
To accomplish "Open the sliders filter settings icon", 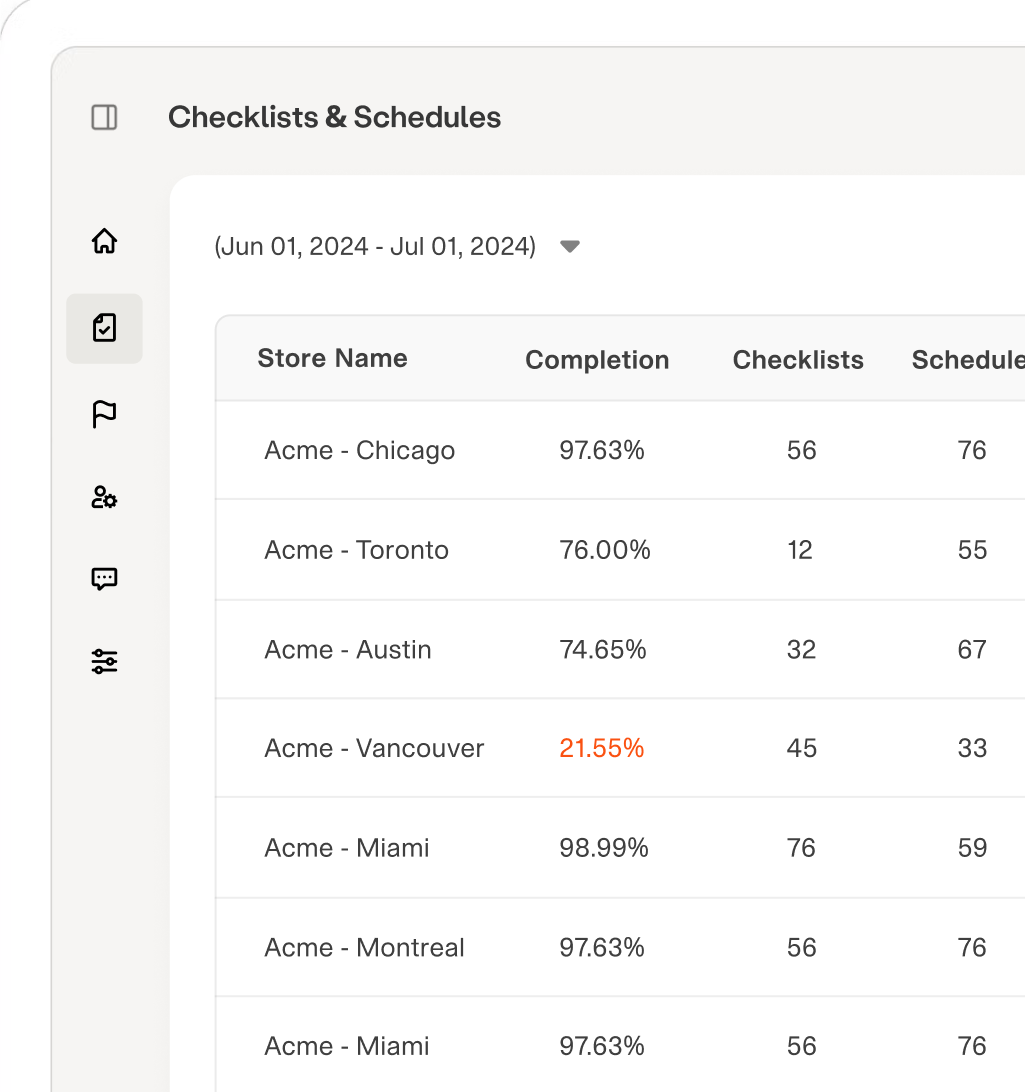I will pyautogui.click(x=104, y=661).
